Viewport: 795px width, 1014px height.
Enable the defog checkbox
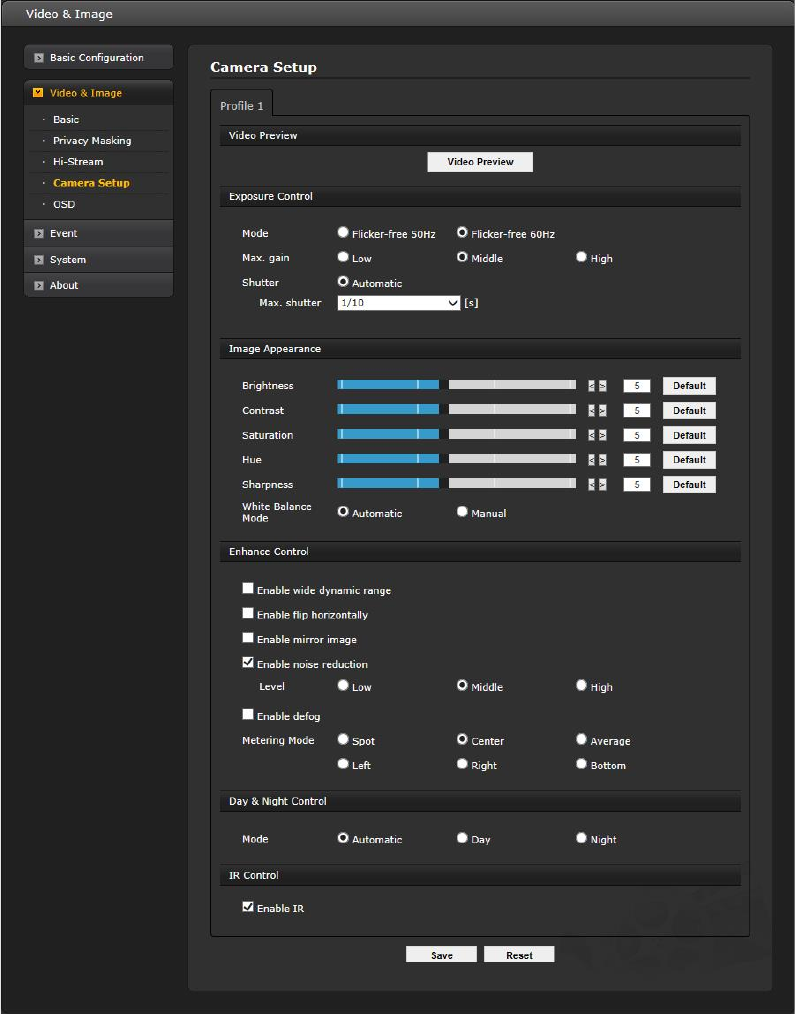248,714
